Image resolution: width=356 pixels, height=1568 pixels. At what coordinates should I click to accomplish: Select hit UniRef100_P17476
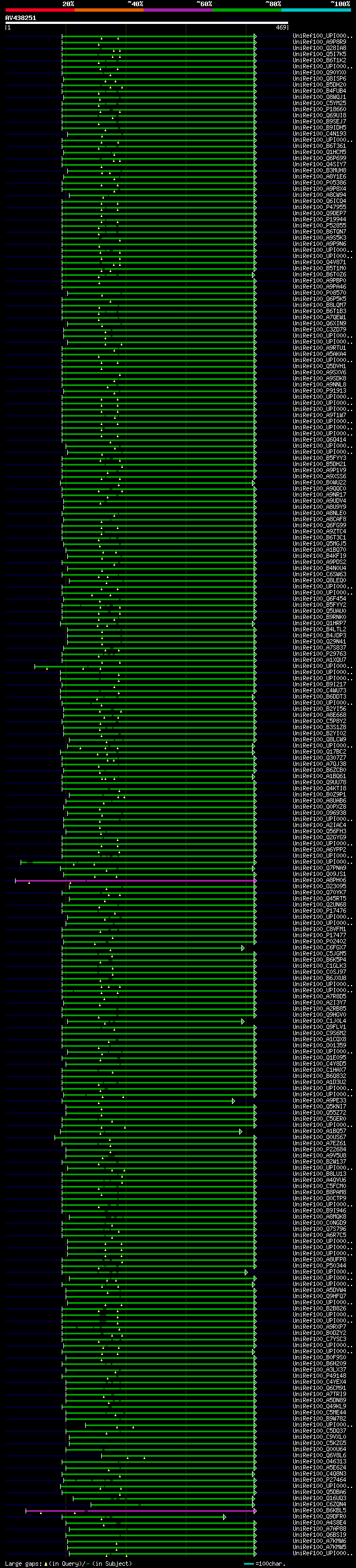[x=319, y=911]
